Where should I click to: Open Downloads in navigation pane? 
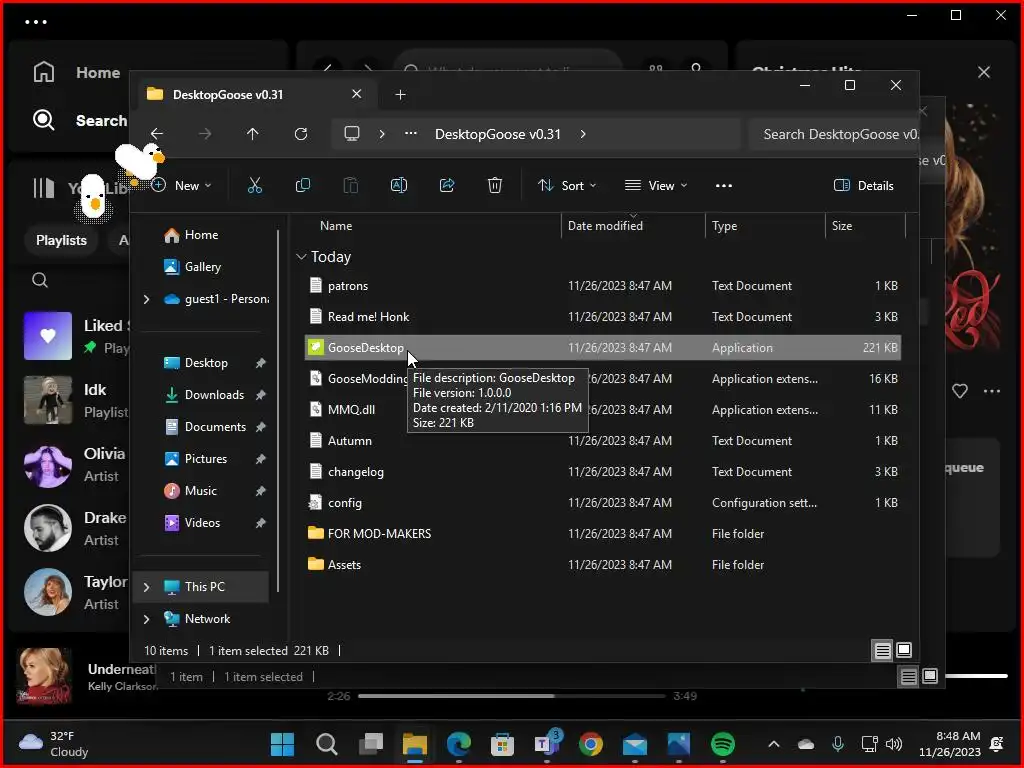(x=214, y=395)
